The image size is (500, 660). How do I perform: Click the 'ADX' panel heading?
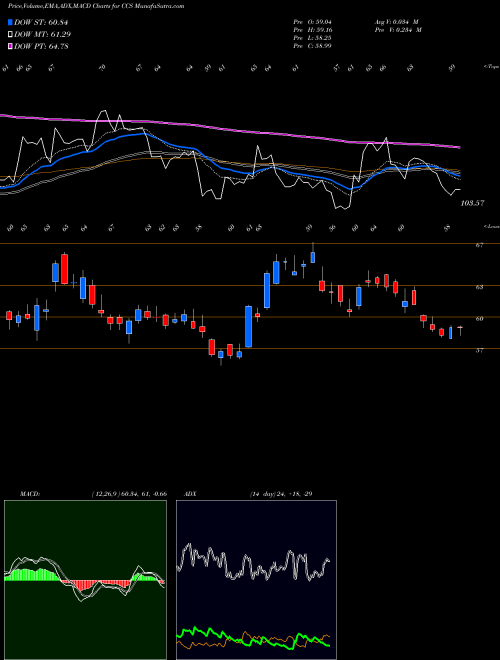(190, 494)
